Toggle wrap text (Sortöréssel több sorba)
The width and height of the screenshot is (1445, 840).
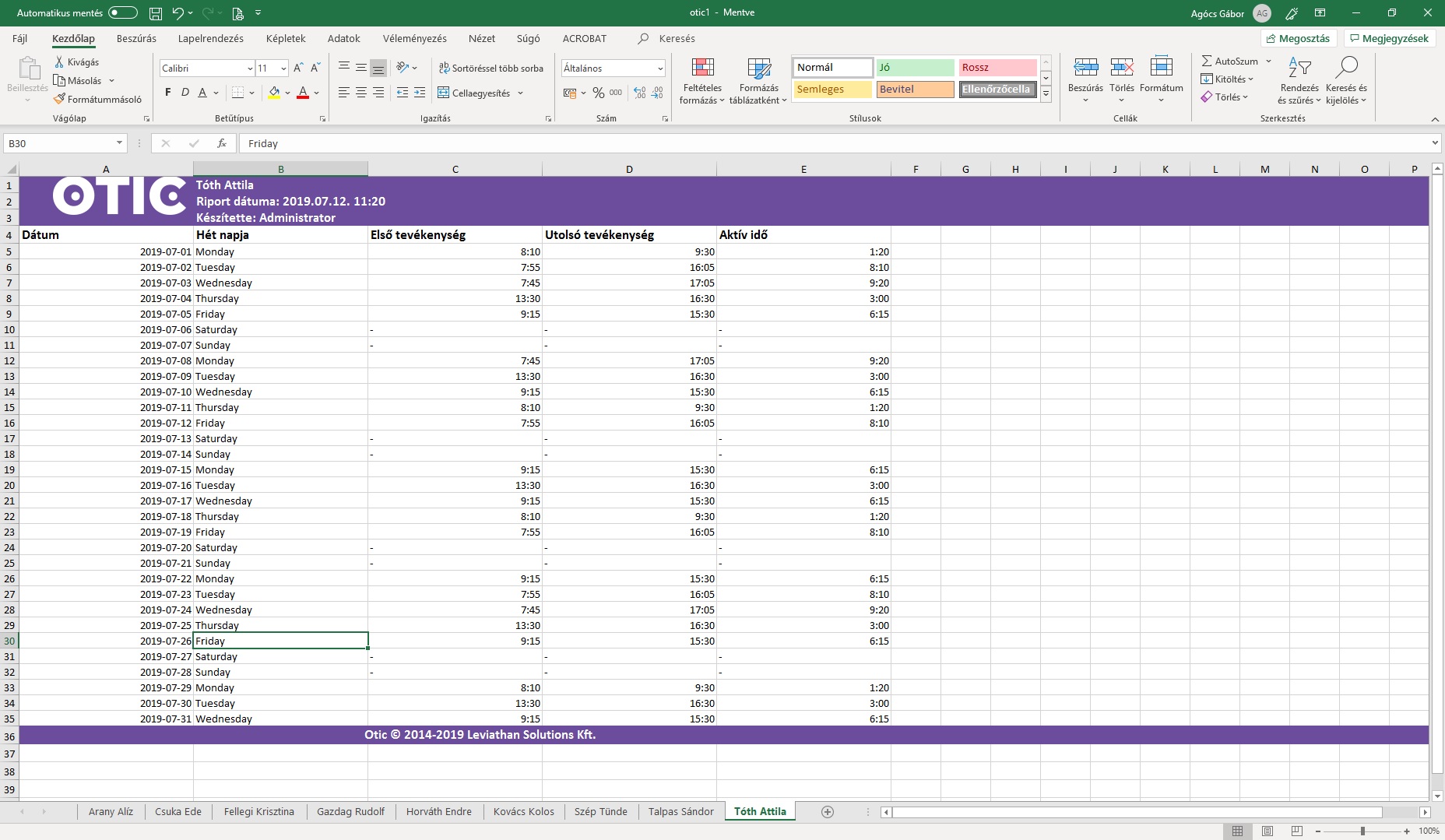(x=490, y=69)
